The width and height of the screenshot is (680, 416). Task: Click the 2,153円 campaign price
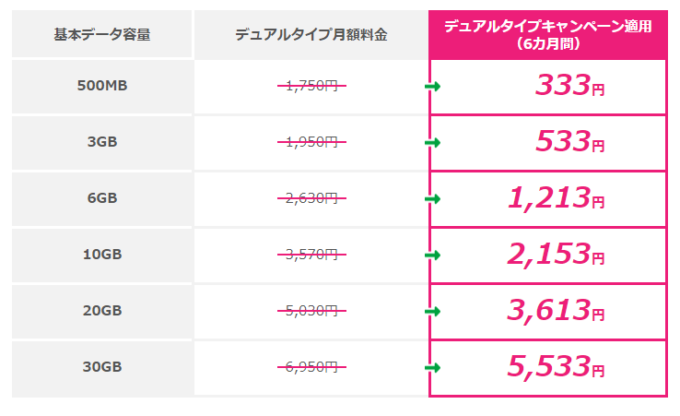(555, 256)
